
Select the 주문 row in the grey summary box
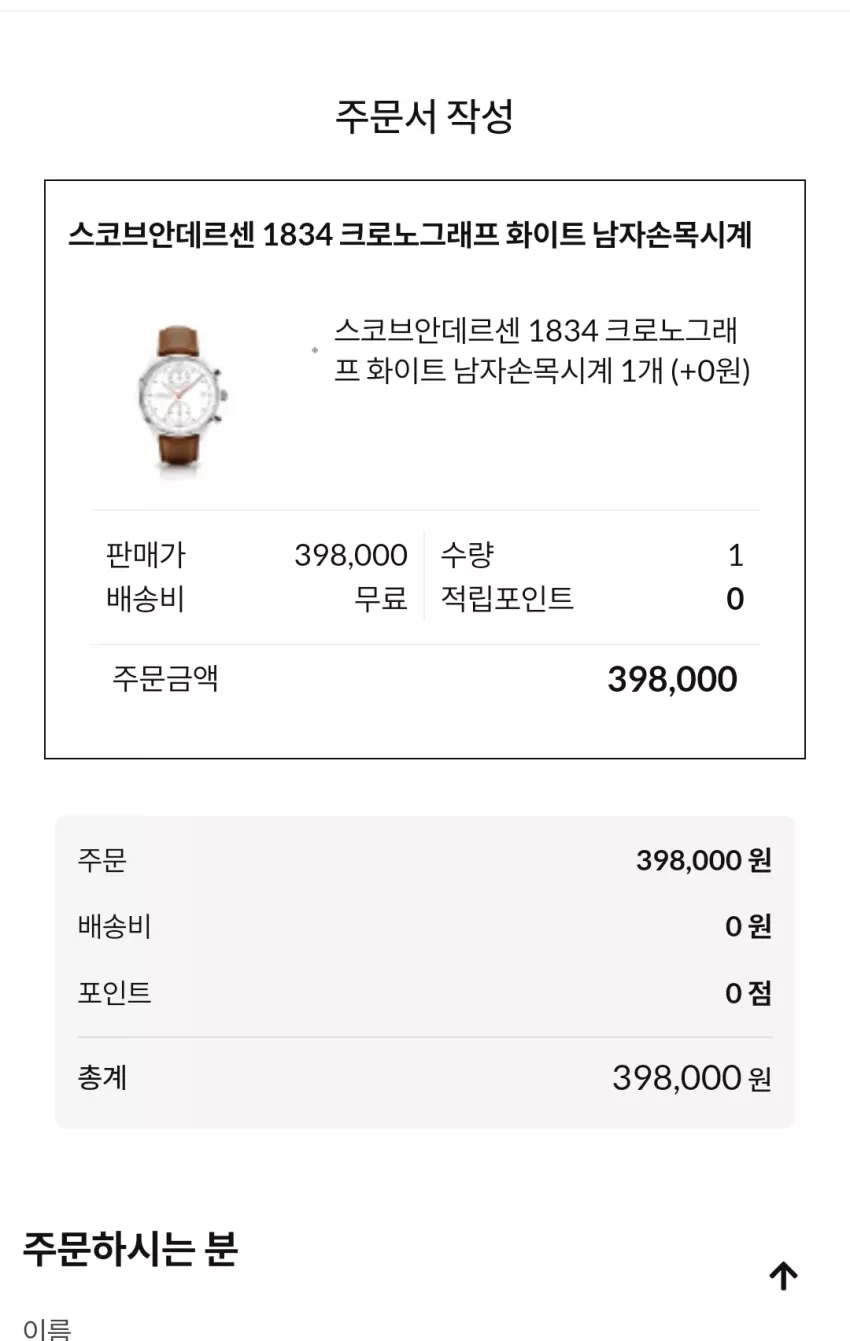point(424,860)
